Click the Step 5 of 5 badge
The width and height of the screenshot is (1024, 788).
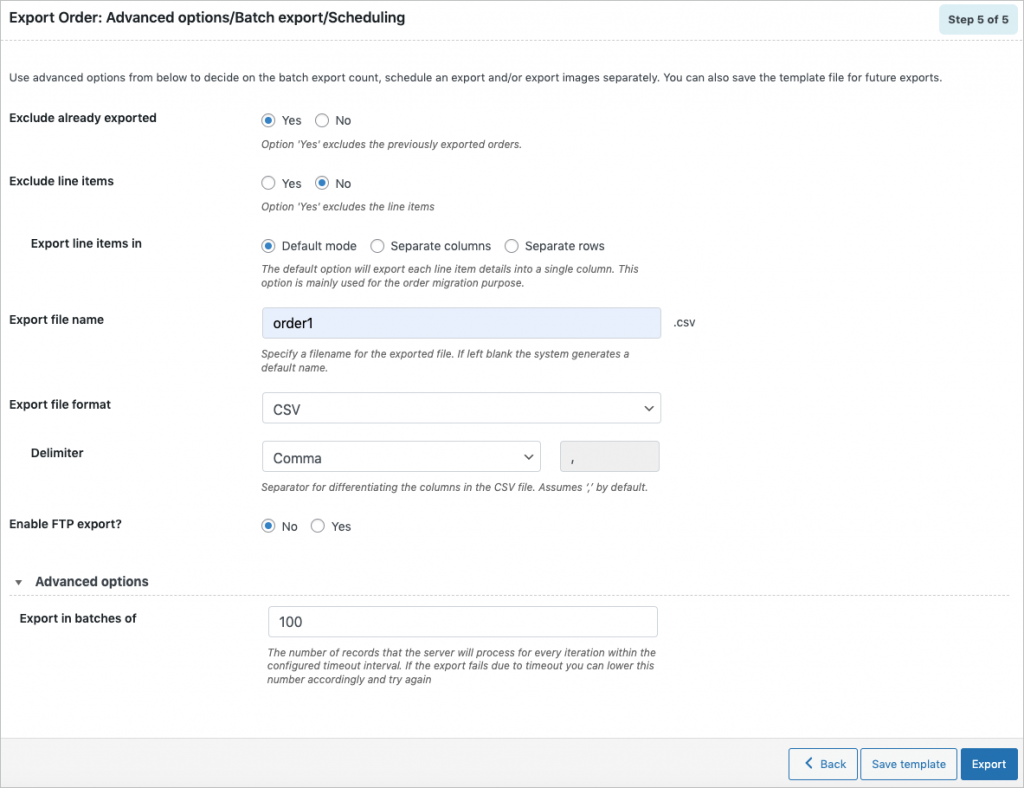point(978,20)
